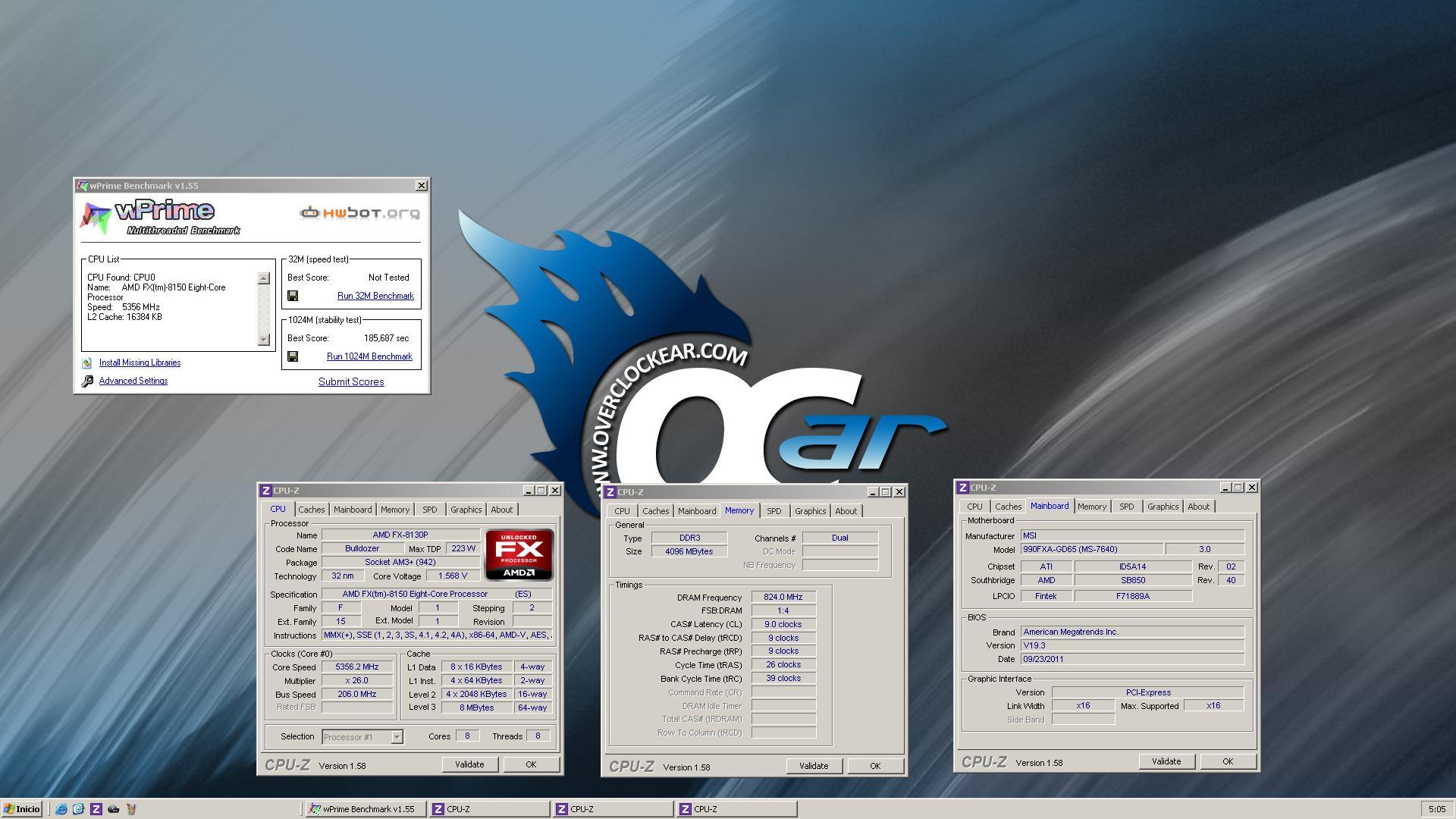Screen dimensions: 1456x819
Task: Open the Graphics tab in the CPU-Z Memory window
Action: [x=810, y=511]
